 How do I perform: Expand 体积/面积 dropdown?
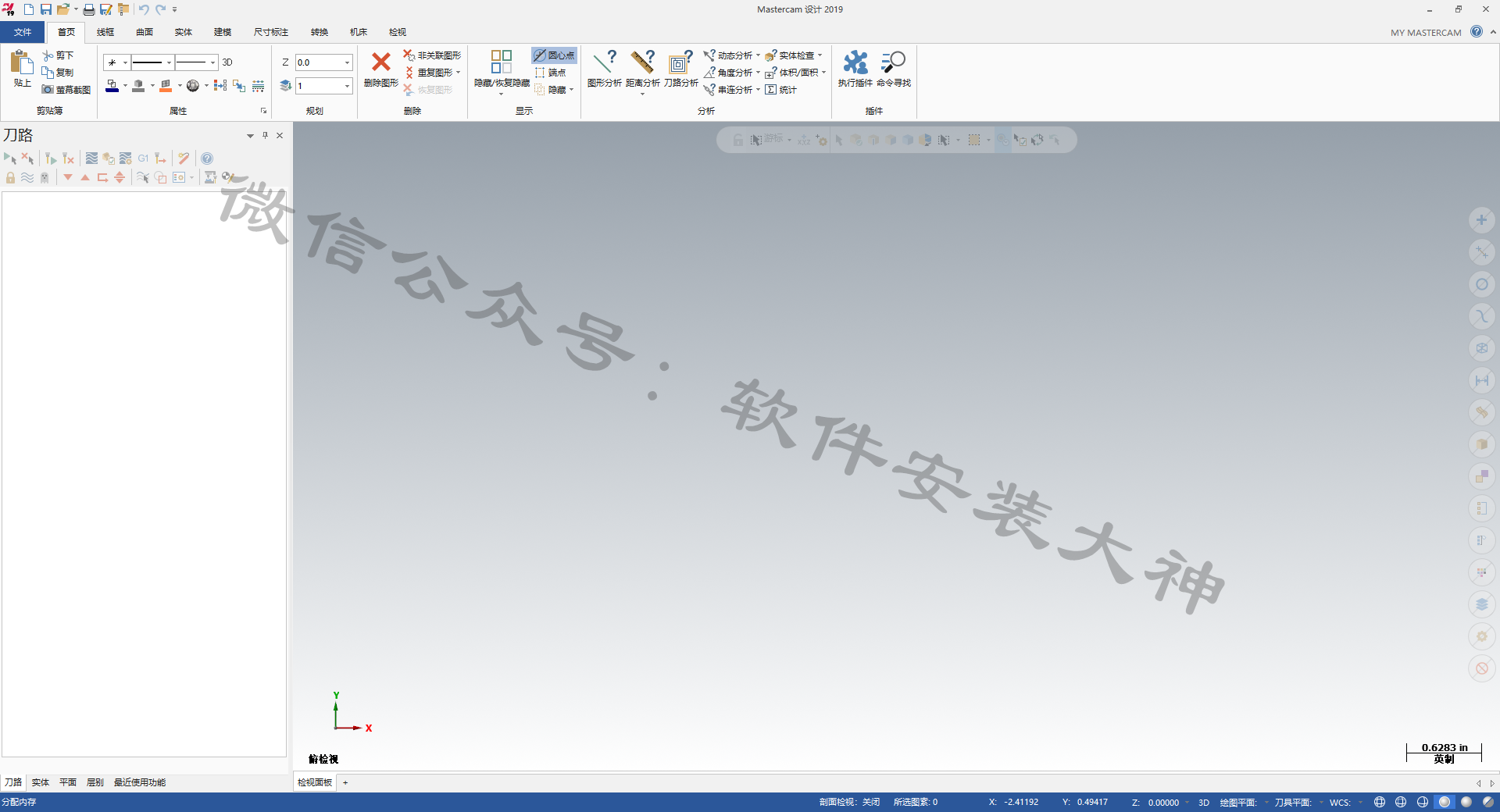[823, 73]
